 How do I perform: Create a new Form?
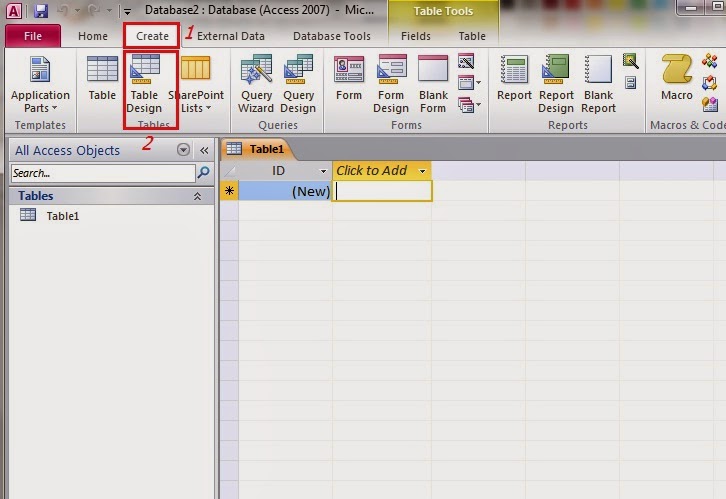tap(349, 78)
